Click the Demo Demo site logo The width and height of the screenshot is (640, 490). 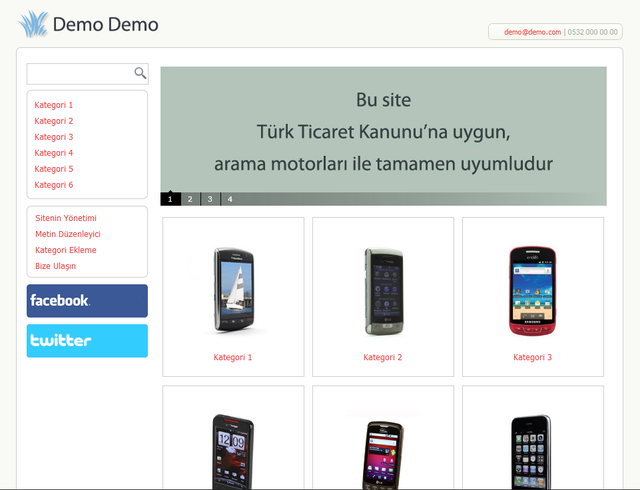(x=88, y=24)
